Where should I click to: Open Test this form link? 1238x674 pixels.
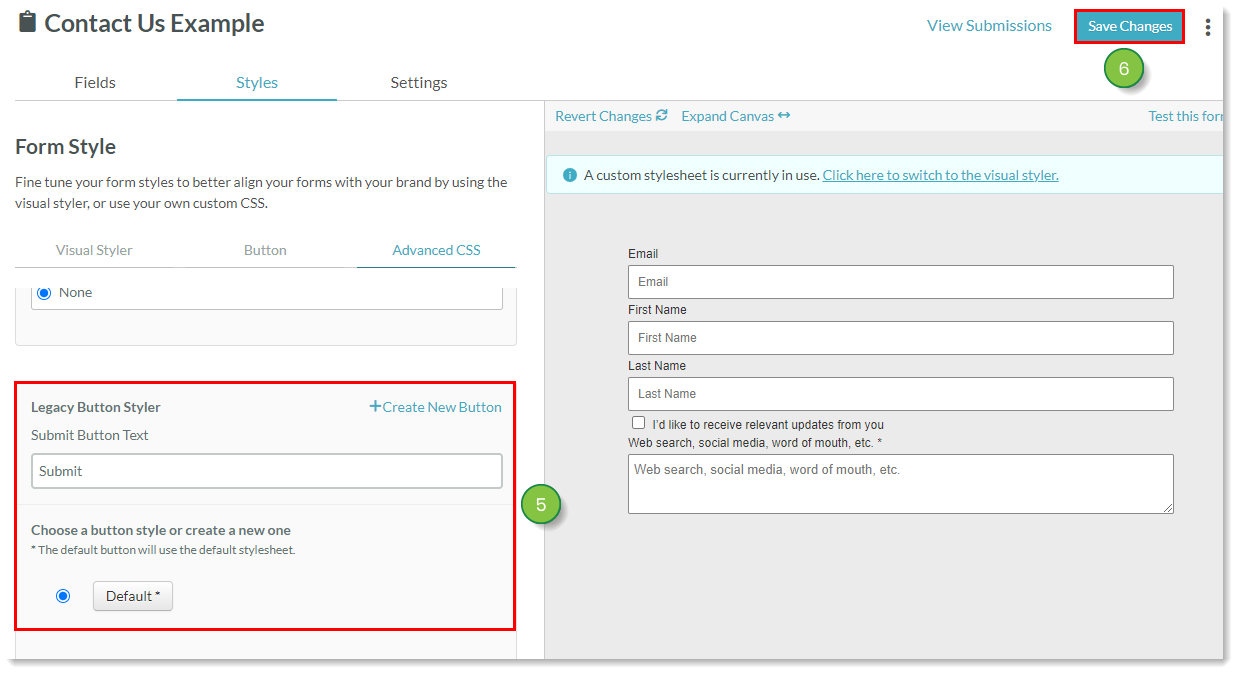tap(1185, 116)
